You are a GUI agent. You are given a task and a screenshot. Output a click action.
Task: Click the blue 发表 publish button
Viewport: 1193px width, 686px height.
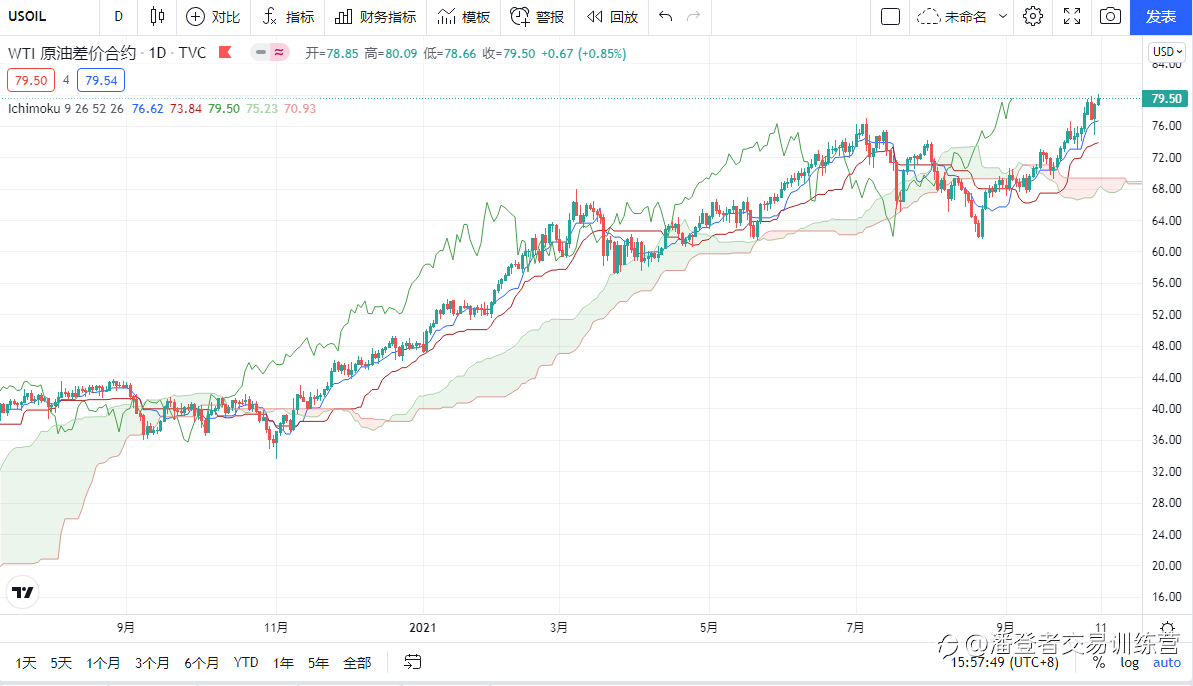coord(1161,16)
